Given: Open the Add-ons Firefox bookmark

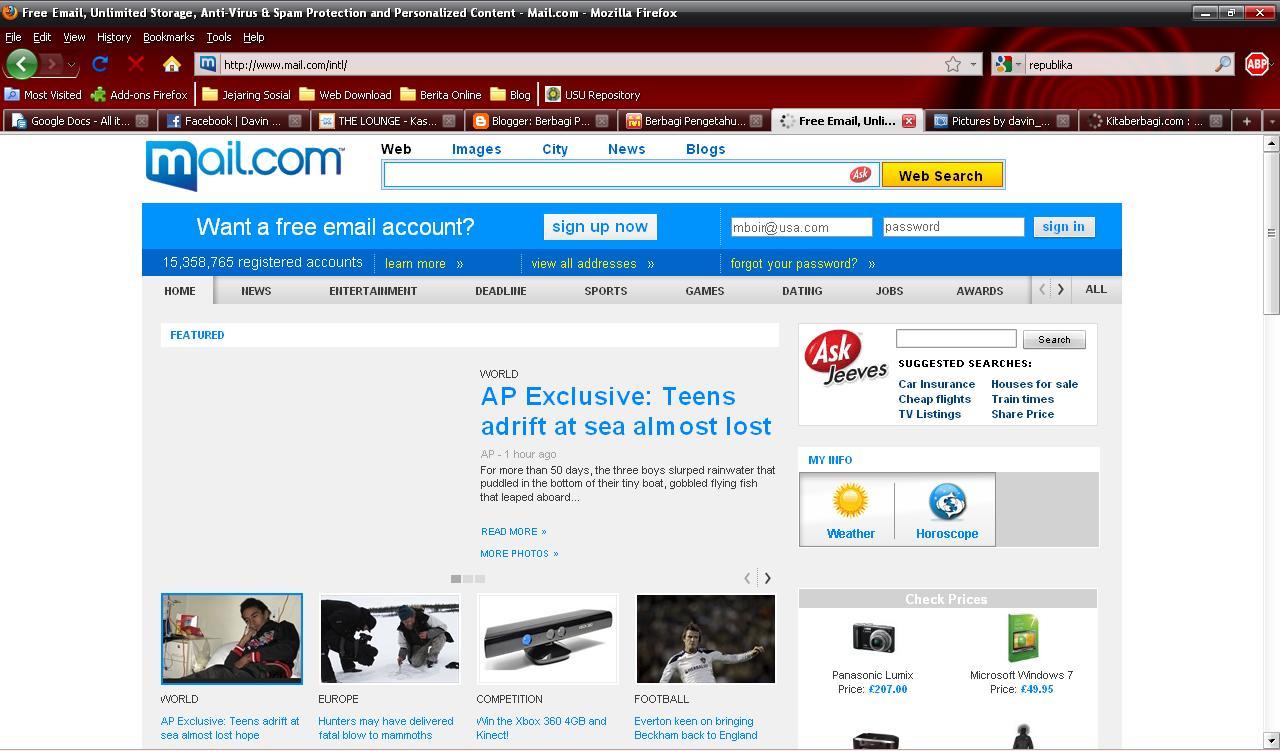Looking at the screenshot, I should [x=139, y=95].
